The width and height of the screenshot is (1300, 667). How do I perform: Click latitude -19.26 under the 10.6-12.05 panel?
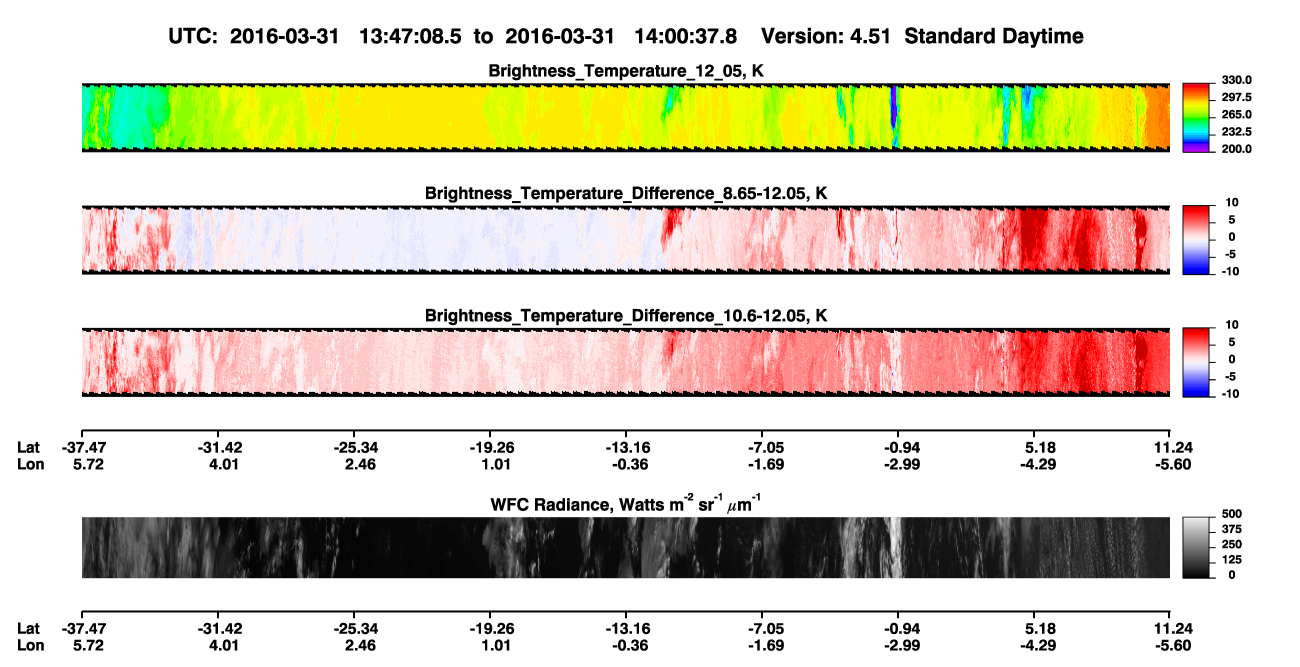coord(491,447)
